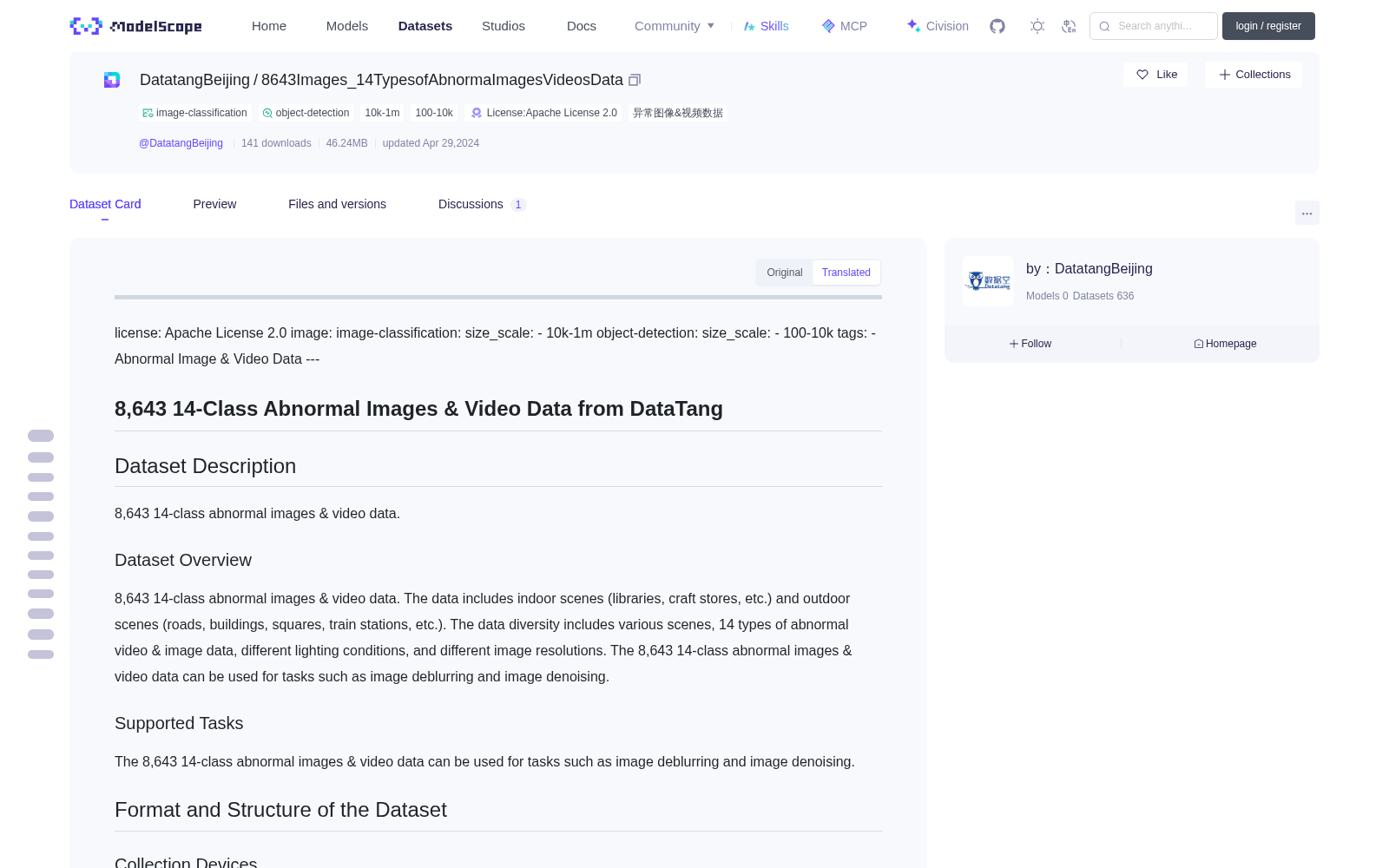Click the Discussions count badge '1'
The image size is (1389, 868).
click(x=518, y=205)
